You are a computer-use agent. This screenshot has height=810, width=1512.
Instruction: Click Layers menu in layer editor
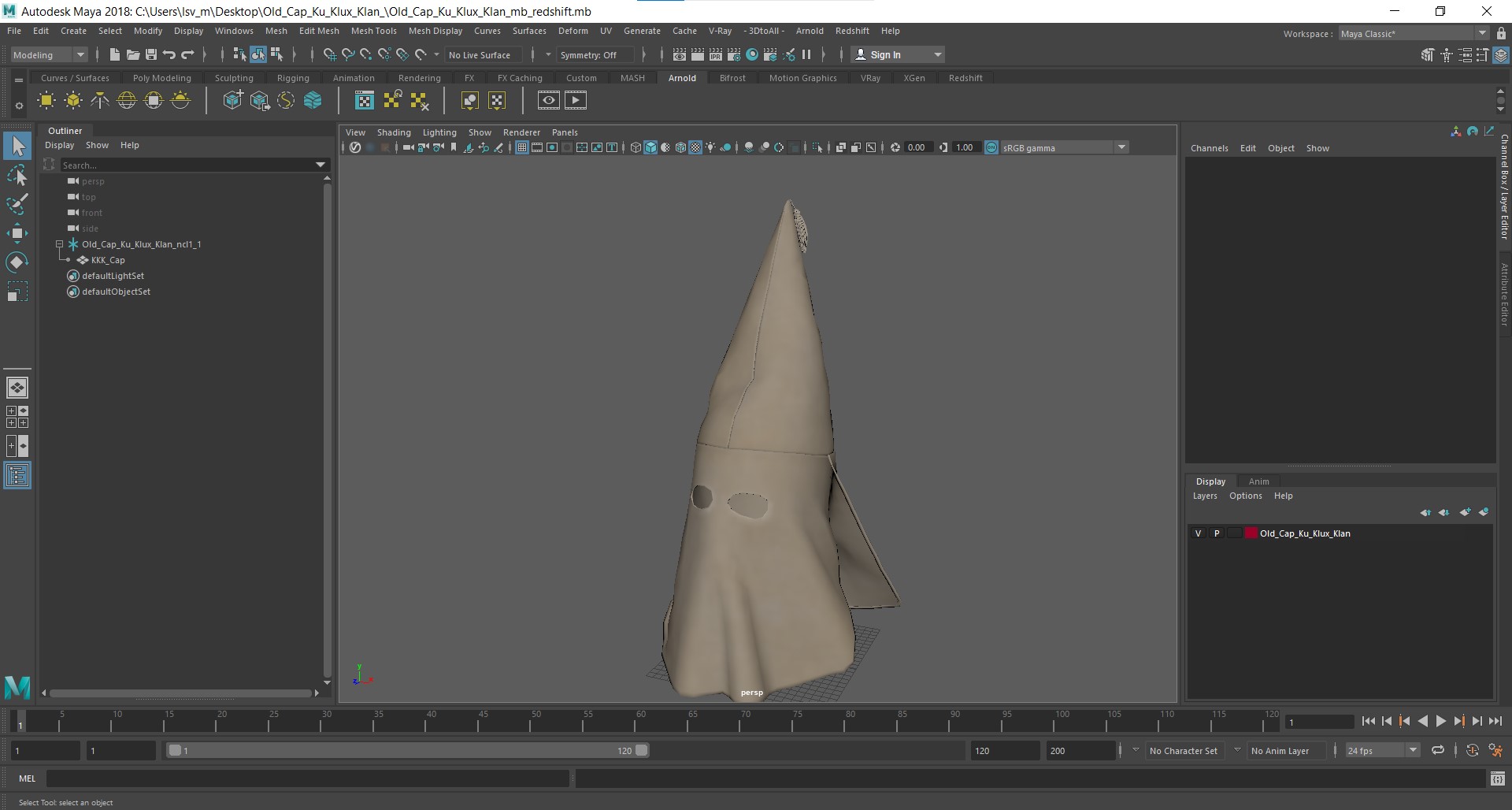click(1205, 496)
